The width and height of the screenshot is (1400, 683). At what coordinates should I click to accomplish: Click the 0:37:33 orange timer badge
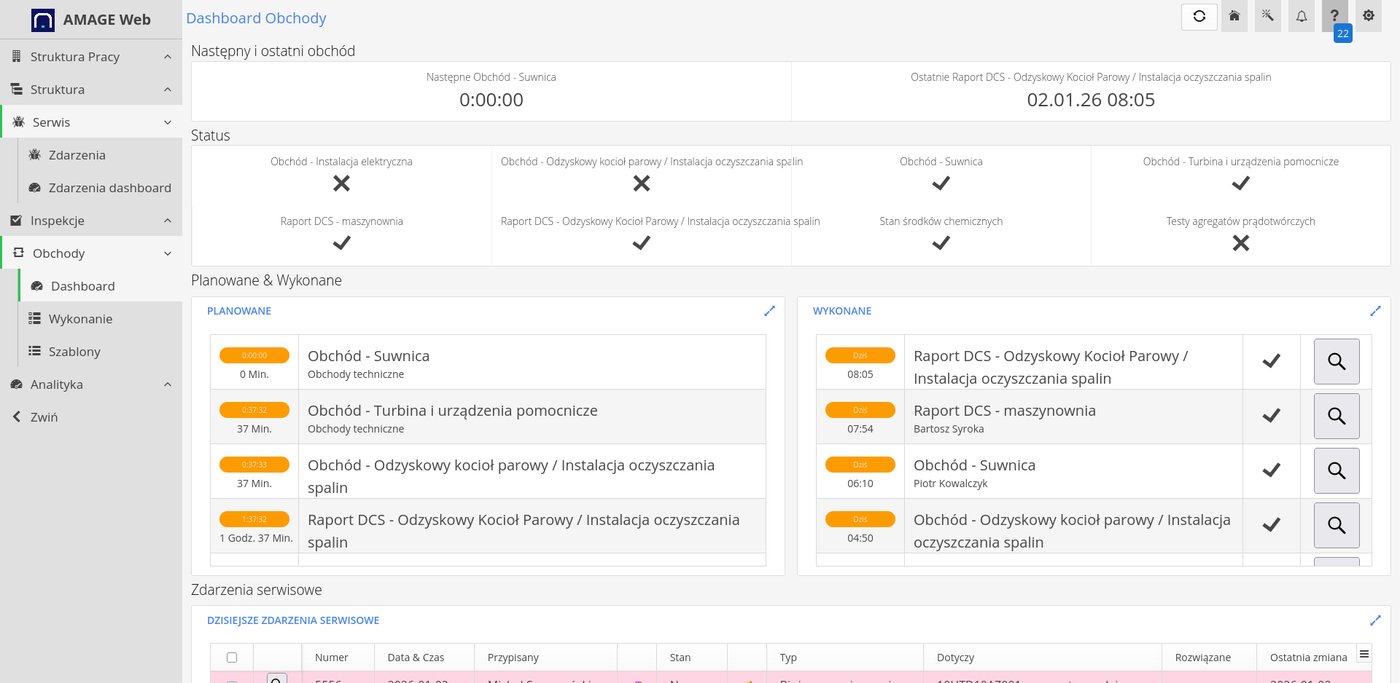click(255, 464)
